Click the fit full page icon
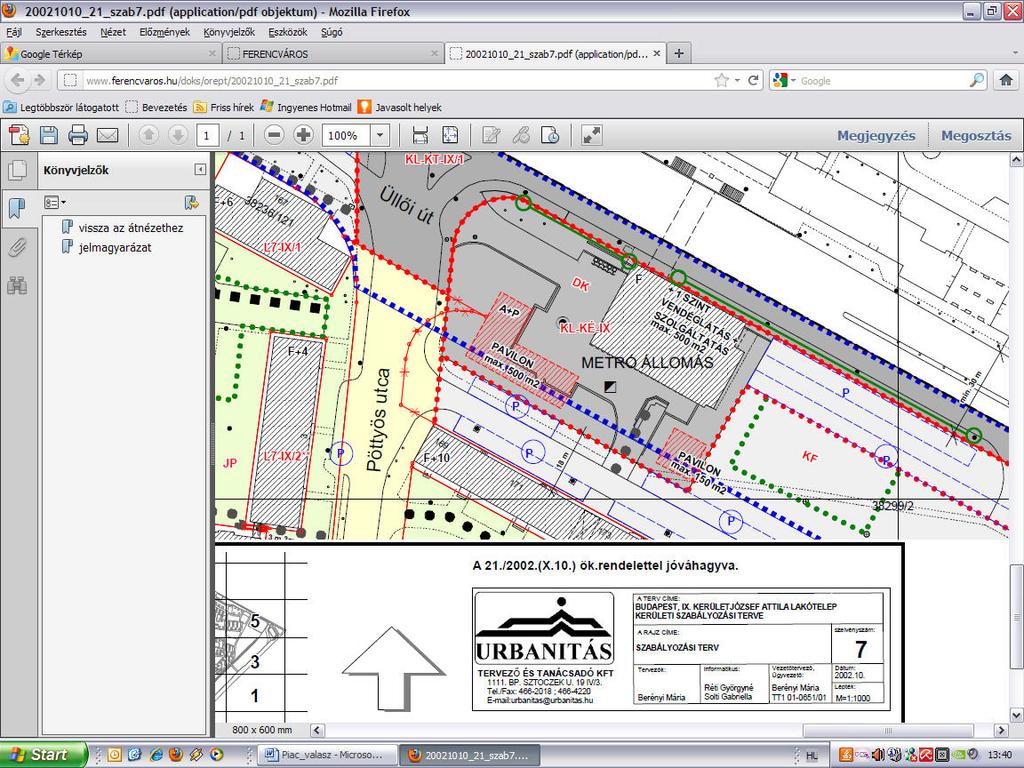The width and height of the screenshot is (1024, 768). tap(450, 135)
